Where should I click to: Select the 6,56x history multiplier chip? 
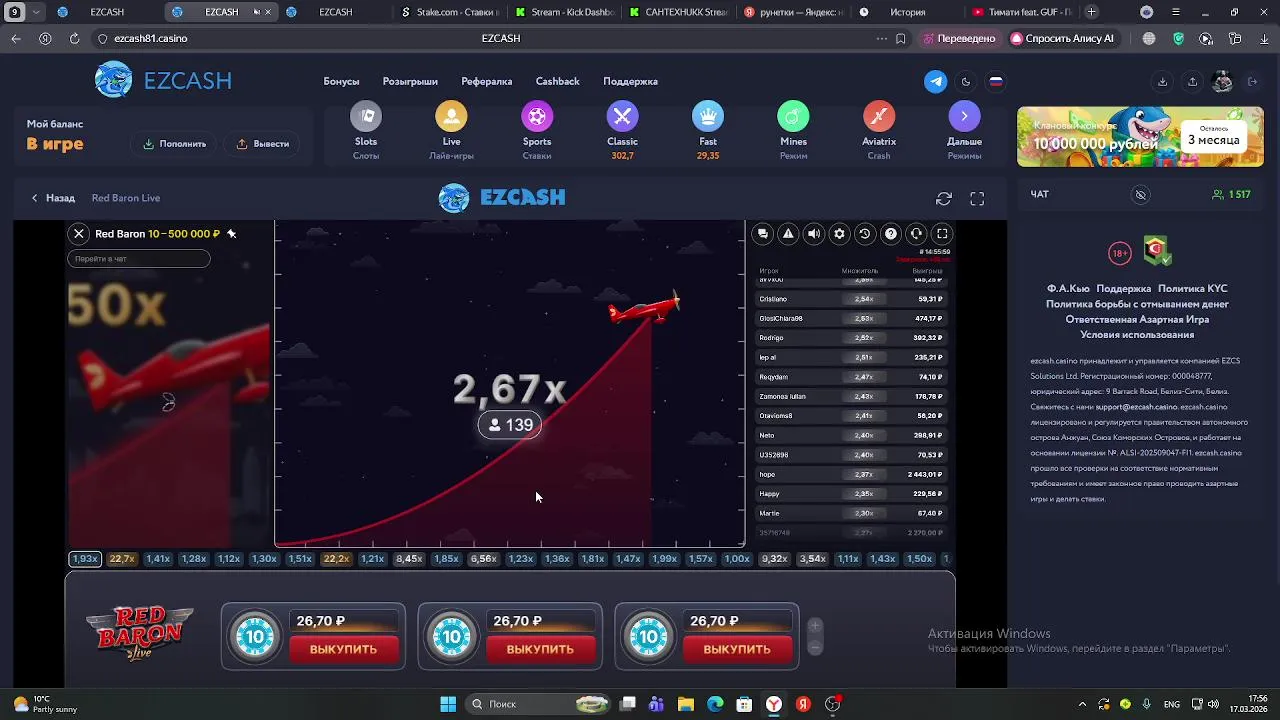coord(483,559)
